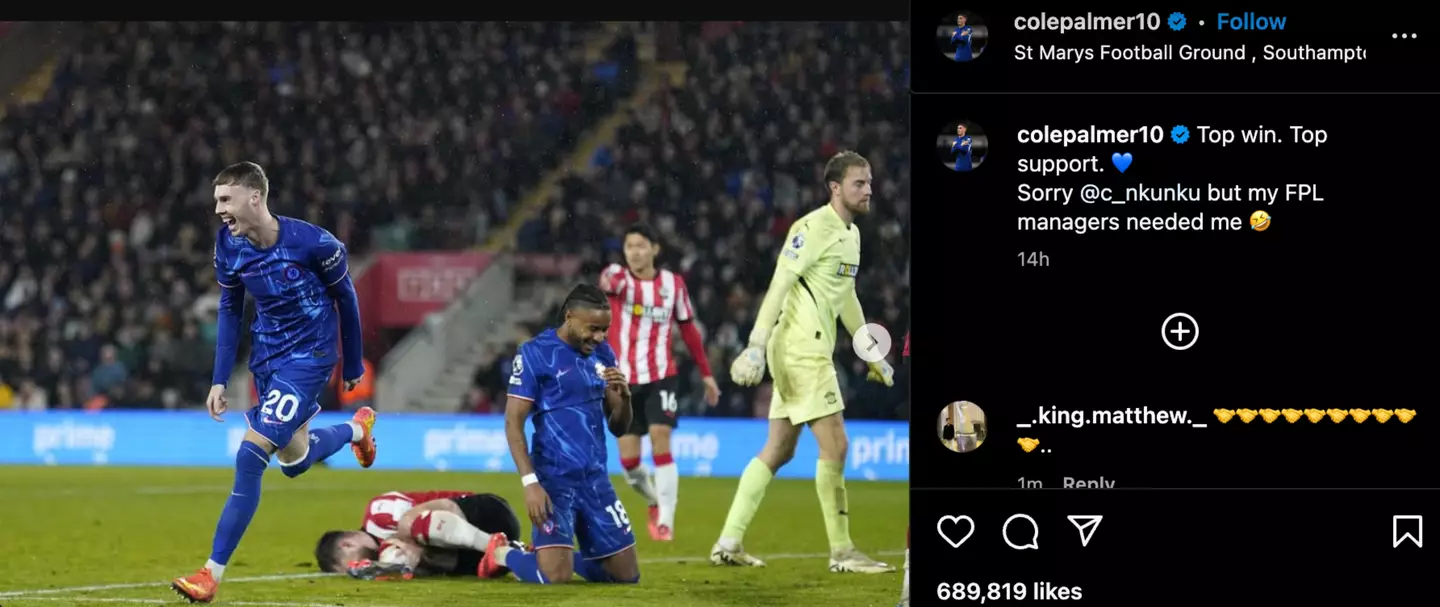The image size is (1440, 607).
Task: Load more comments with plus circle
Action: click(1180, 331)
